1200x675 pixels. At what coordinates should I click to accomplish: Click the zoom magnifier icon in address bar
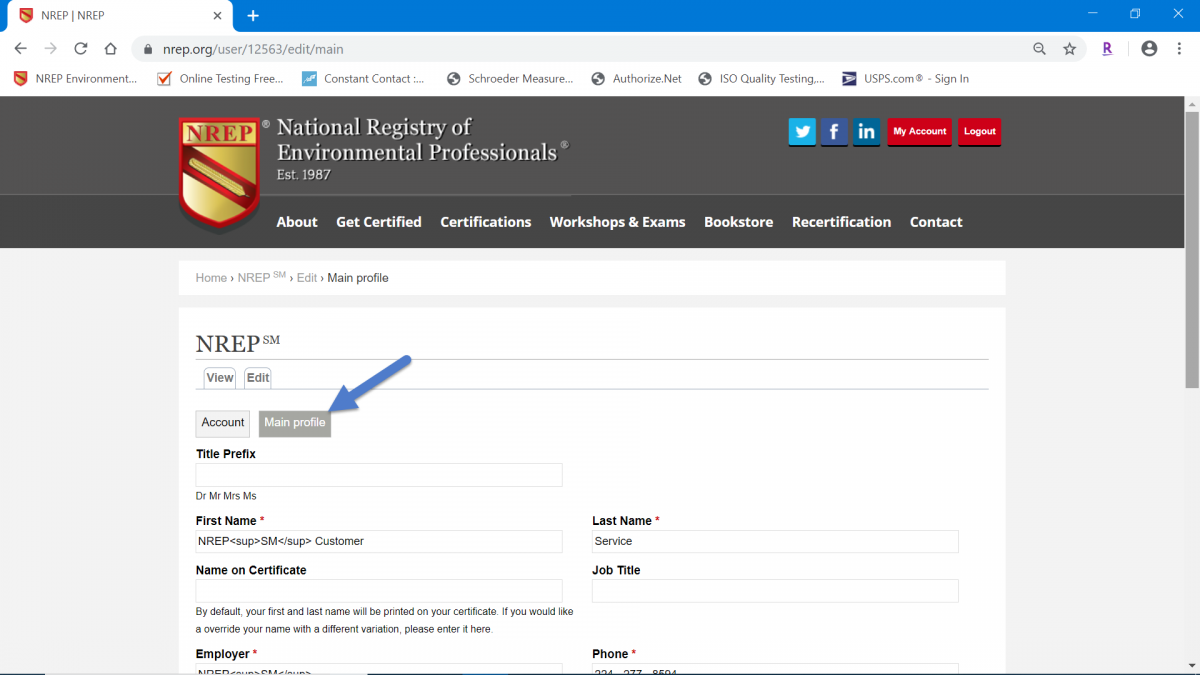[1039, 48]
